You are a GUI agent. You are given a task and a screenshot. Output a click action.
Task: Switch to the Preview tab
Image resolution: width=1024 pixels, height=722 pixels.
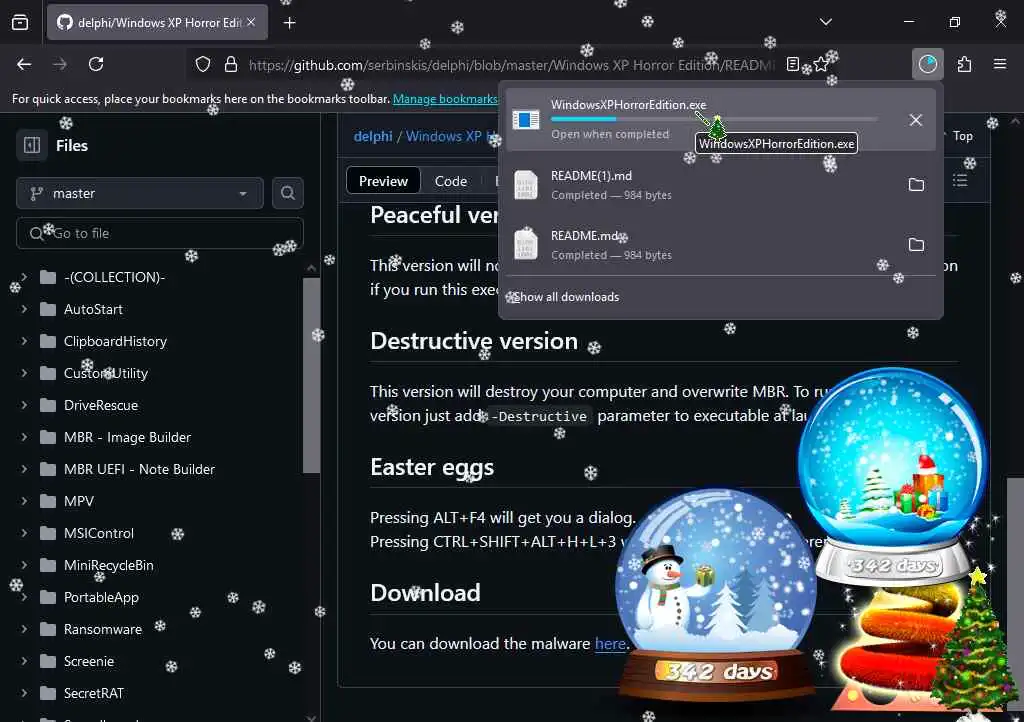pyautogui.click(x=383, y=181)
